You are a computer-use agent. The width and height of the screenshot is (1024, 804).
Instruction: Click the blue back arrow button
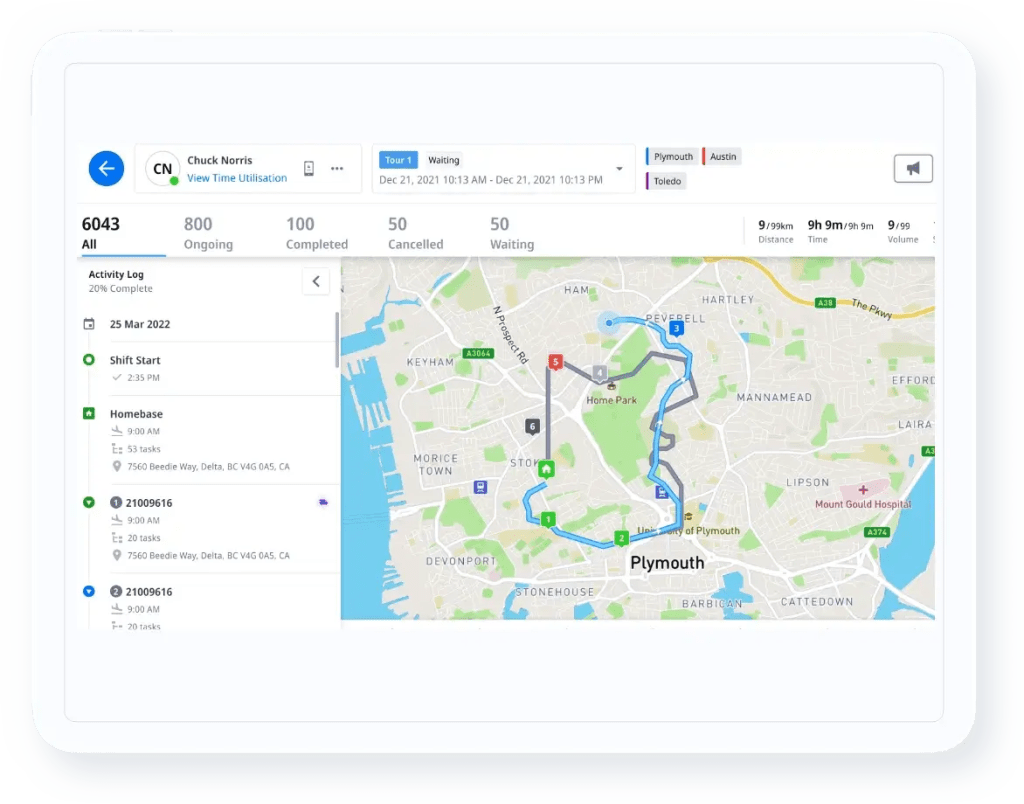click(105, 168)
